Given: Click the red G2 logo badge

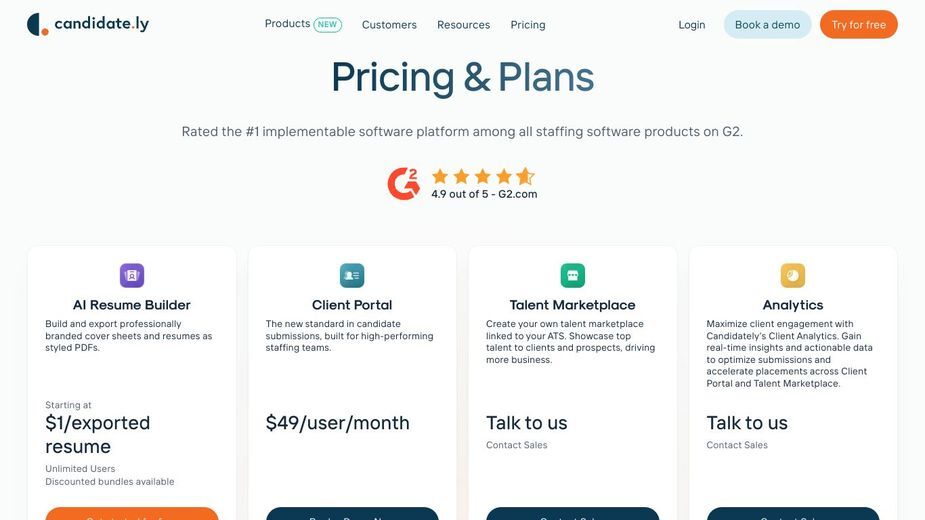Looking at the screenshot, I should [x=404, y=184].
